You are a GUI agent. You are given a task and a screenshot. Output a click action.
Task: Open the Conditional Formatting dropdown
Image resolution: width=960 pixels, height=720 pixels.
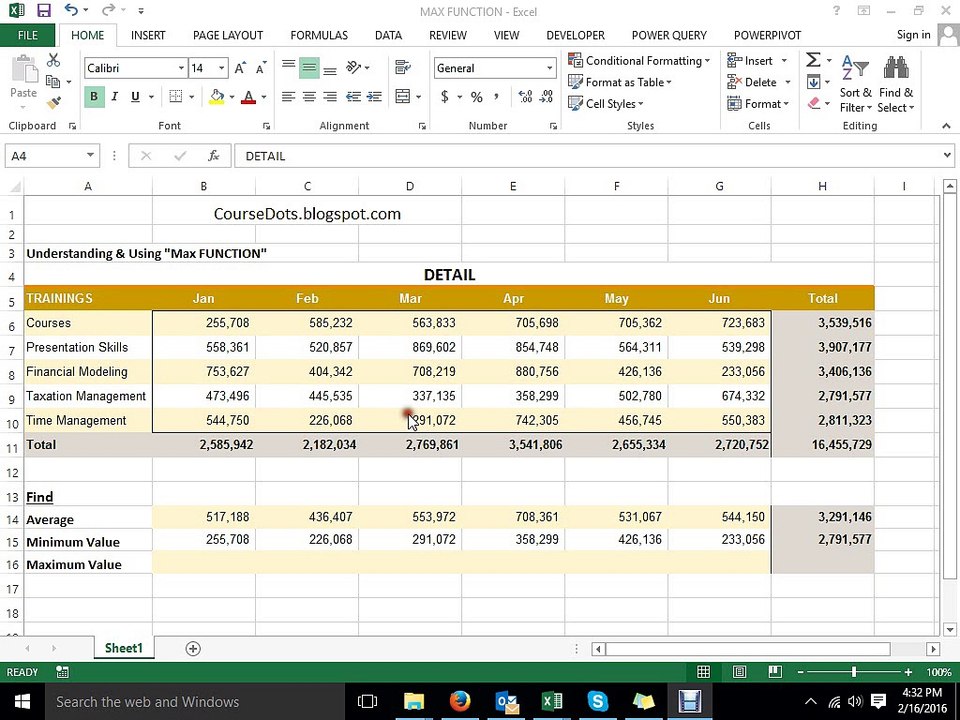click(639, 61)
